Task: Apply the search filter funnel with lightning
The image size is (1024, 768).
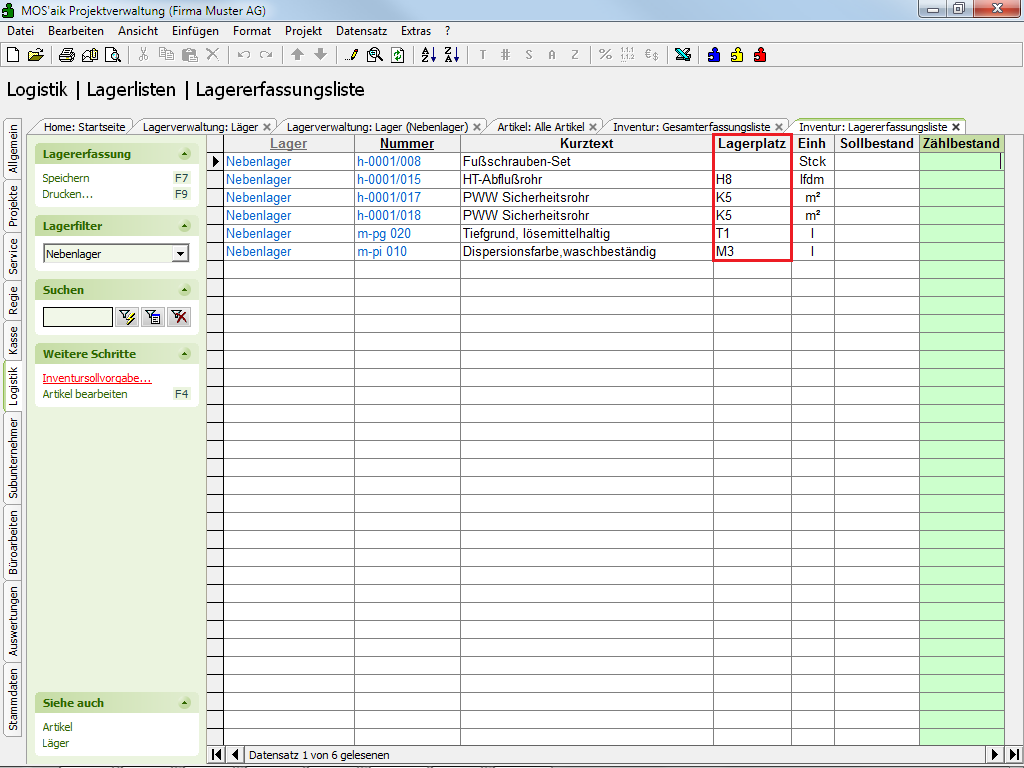Action: click(x=127, y=317)
